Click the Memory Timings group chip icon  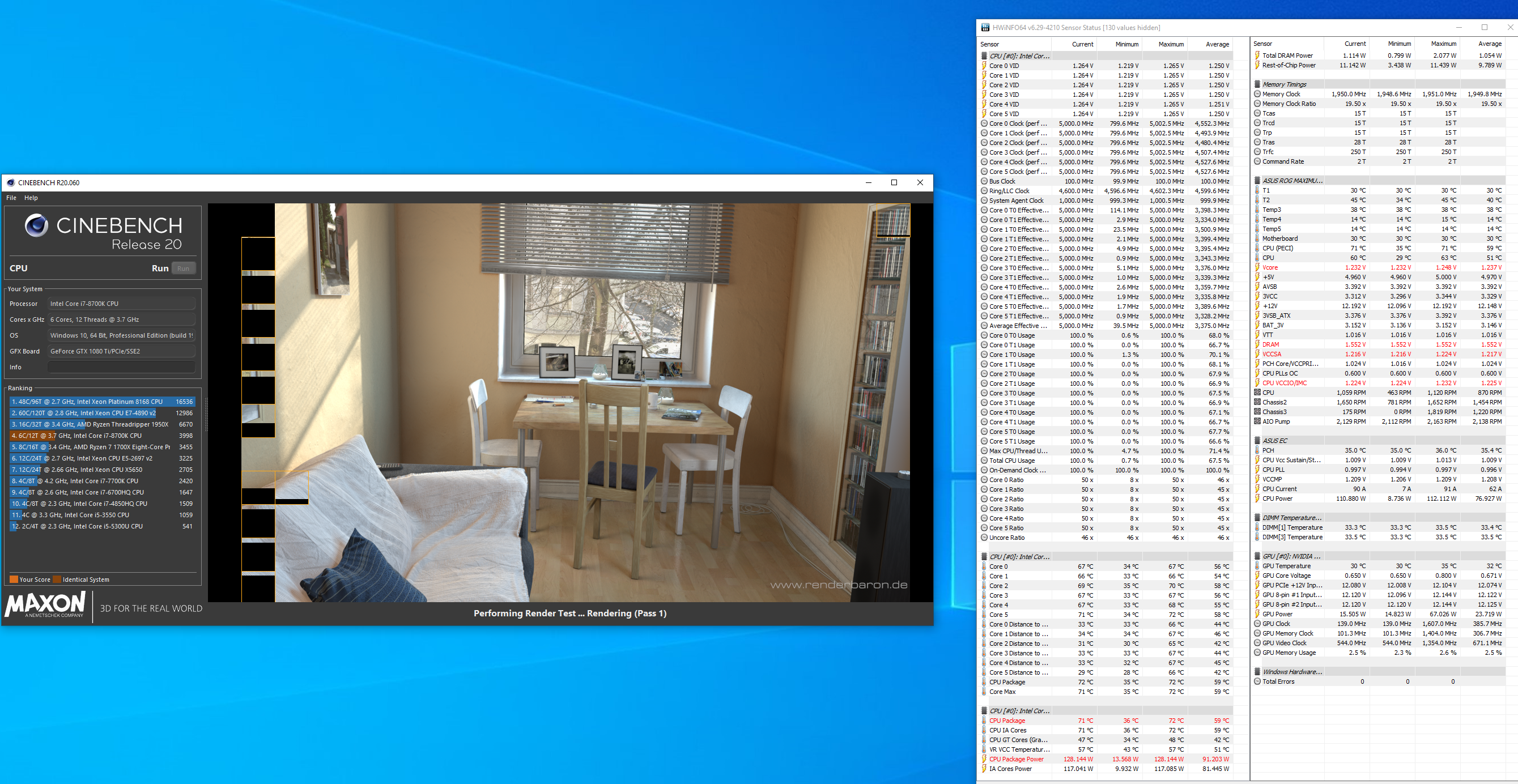(x=1257, y=84)
